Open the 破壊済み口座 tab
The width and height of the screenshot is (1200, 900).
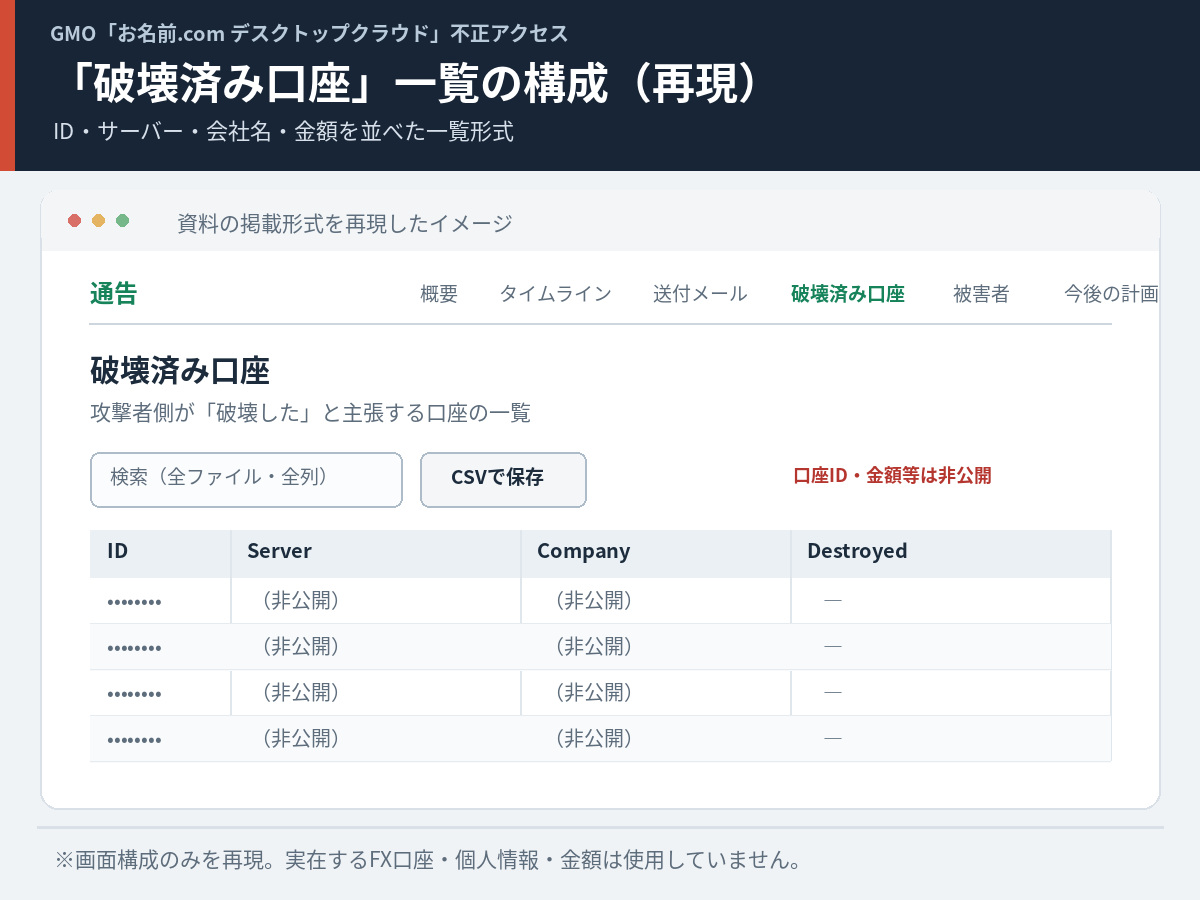pyautogui.click(x=848, y=294)
